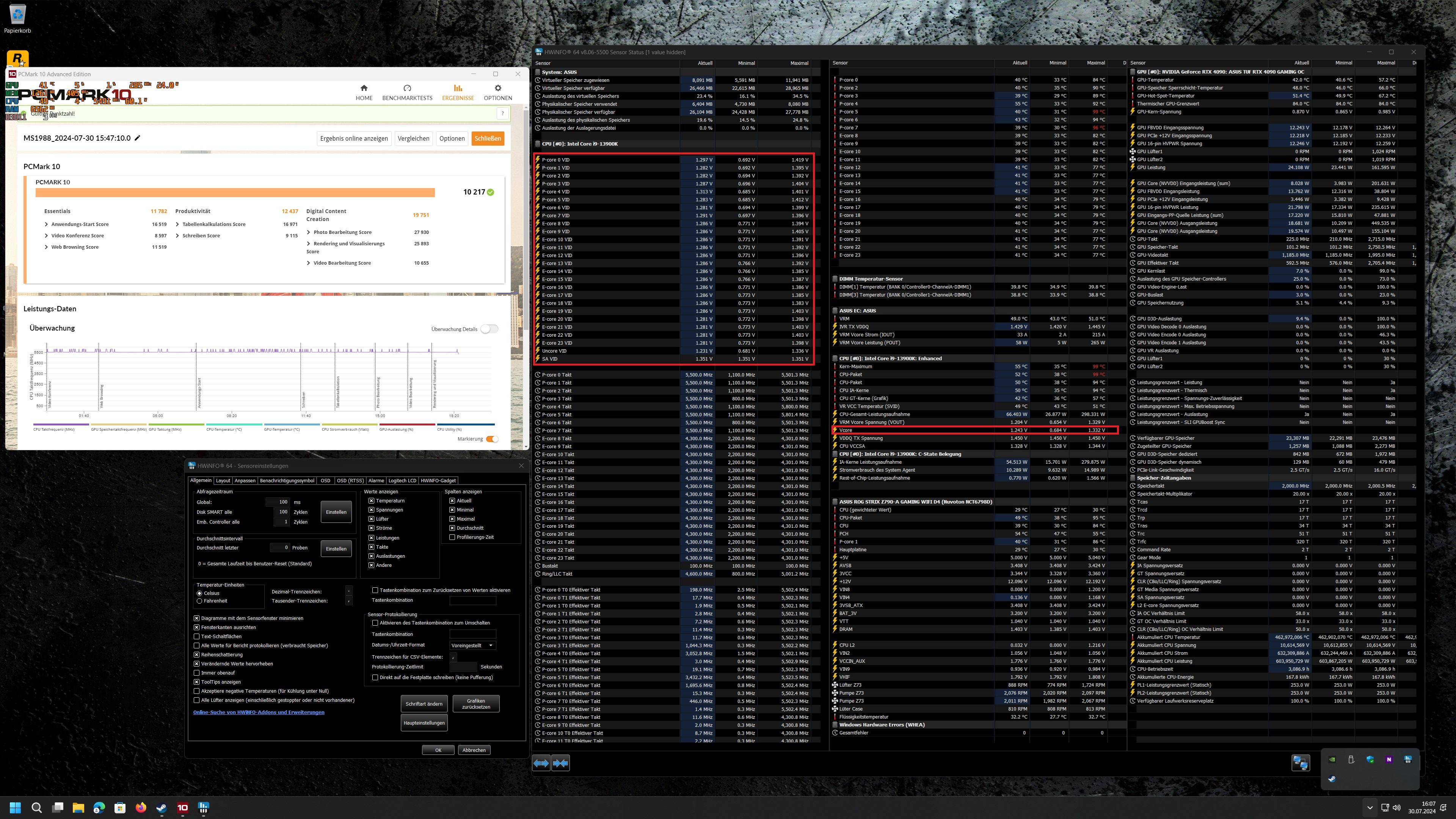Toggle Überwachung Details switch
1456x819 pixels.
(489, 329)
